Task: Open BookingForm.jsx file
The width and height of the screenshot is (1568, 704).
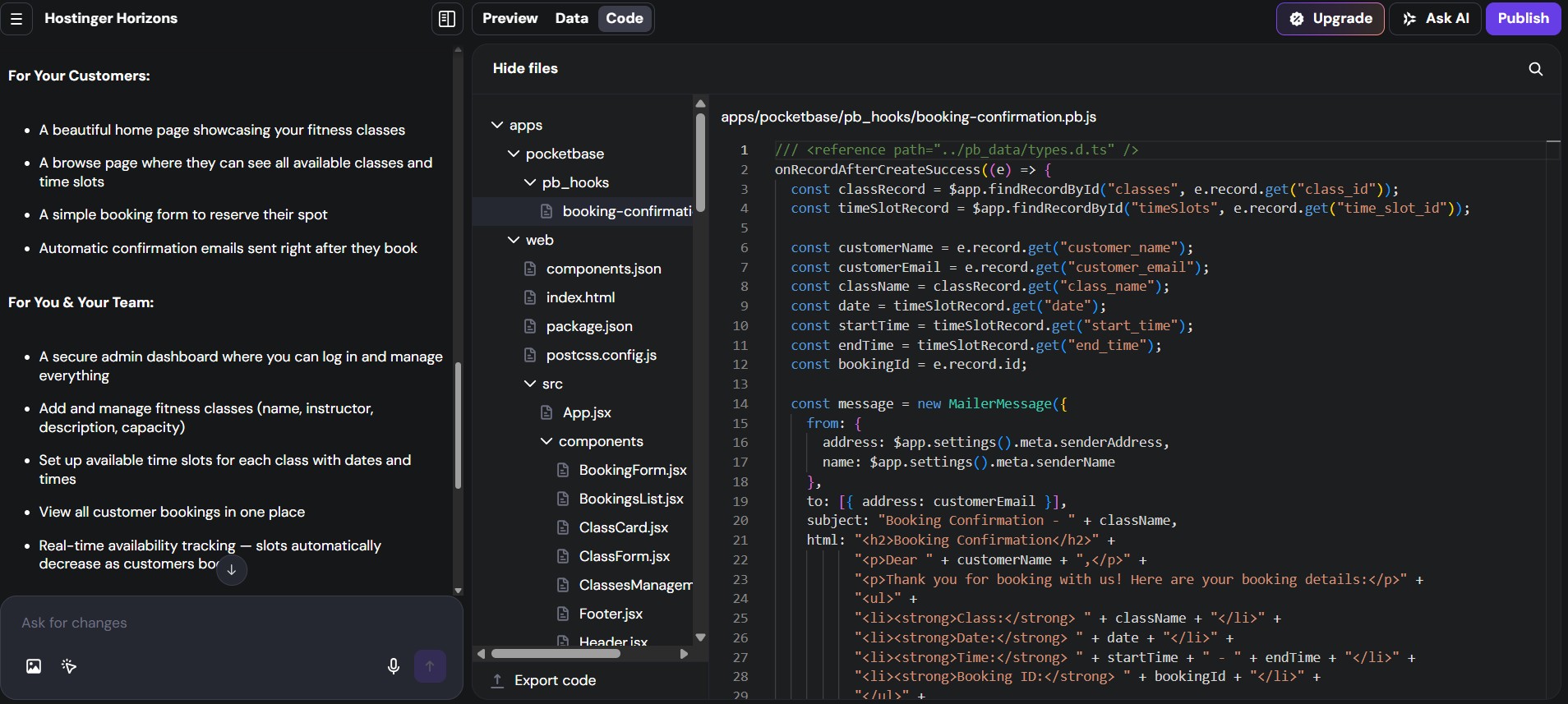Action: 632,470
